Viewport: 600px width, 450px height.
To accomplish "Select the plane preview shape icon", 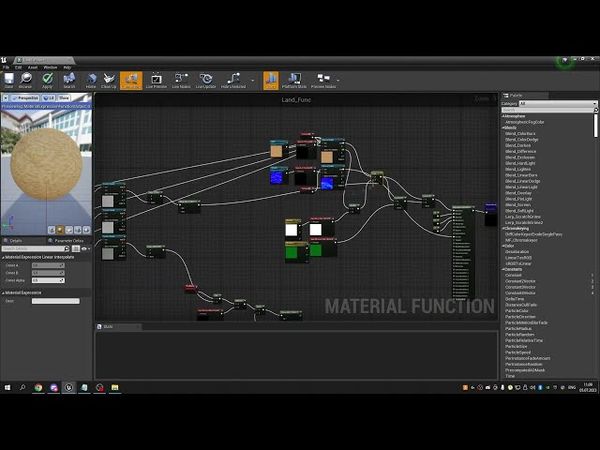I will [69, 230].
